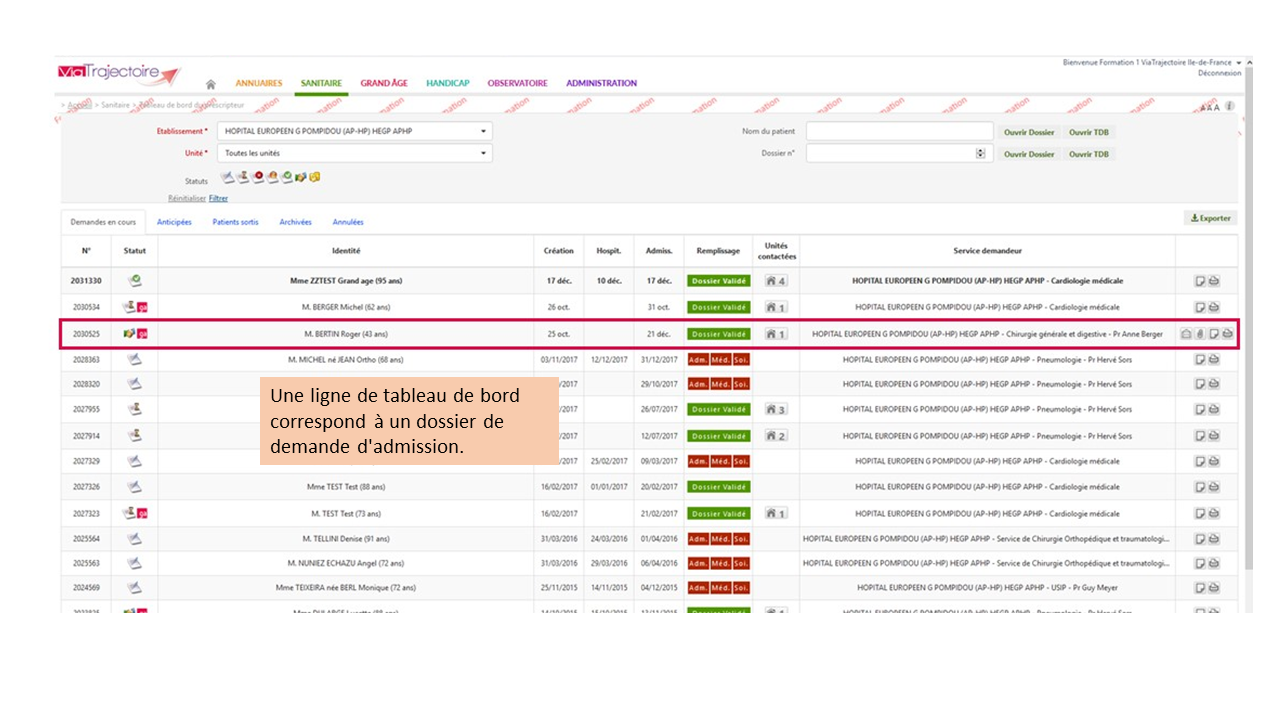Click the Exporter button
Image resolution: width=1280 pixels, height=720 pixels.
click(1210, 218)
